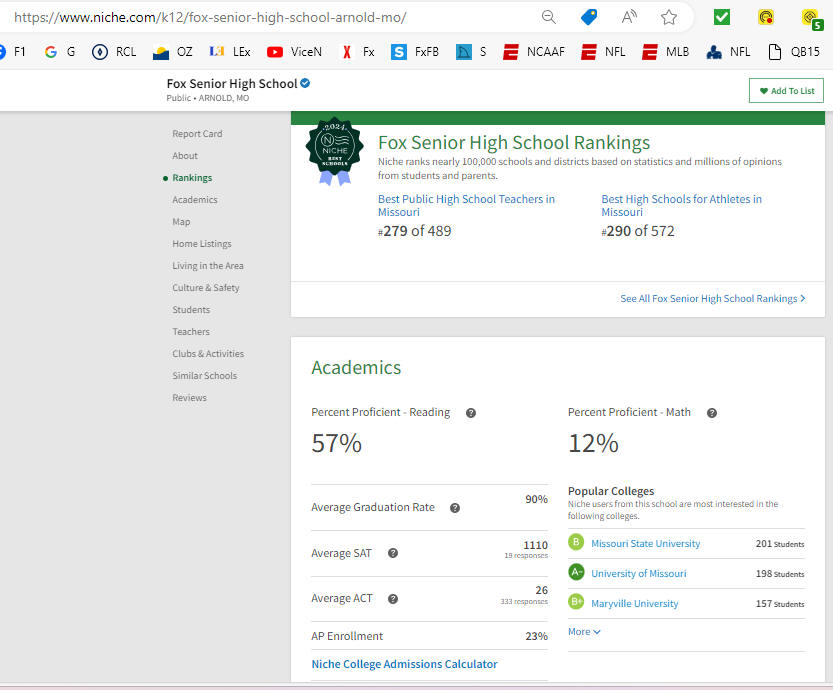Open the OZ bookmark
The image size is (833, 690).
(x=172, y=52)
